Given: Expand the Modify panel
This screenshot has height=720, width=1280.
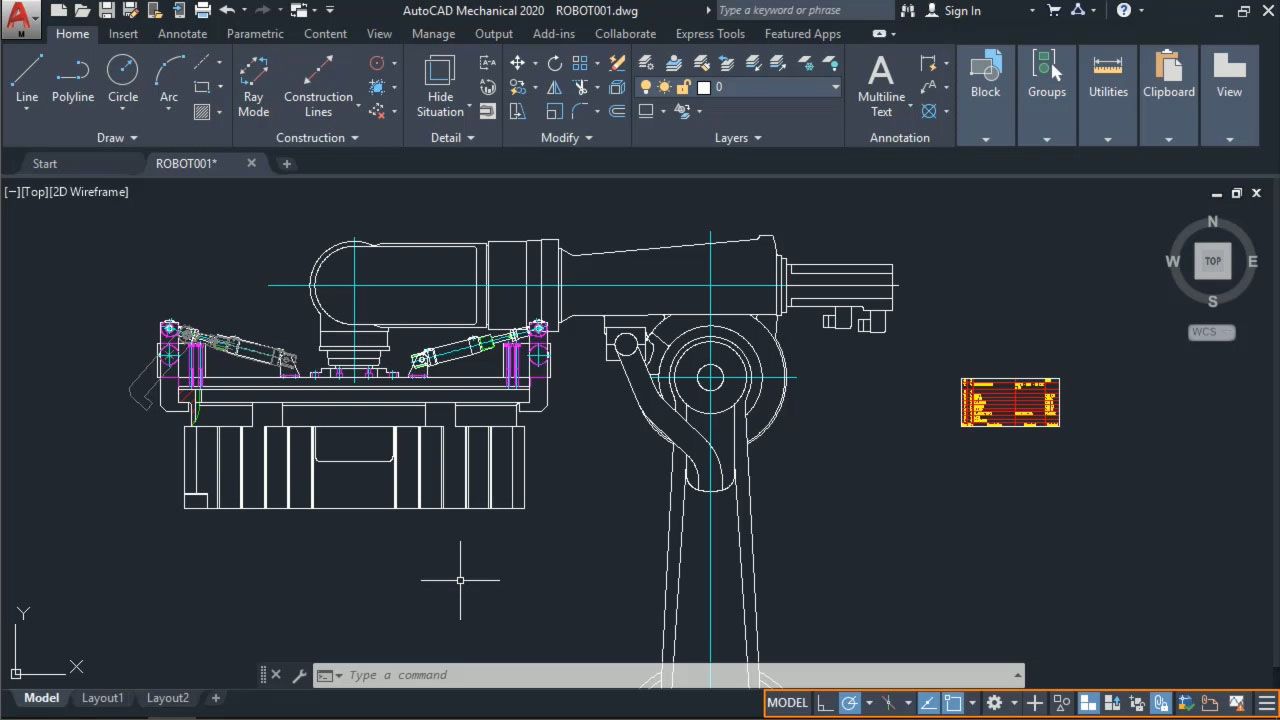Looking at the screenshot, I should coord(567,138).
